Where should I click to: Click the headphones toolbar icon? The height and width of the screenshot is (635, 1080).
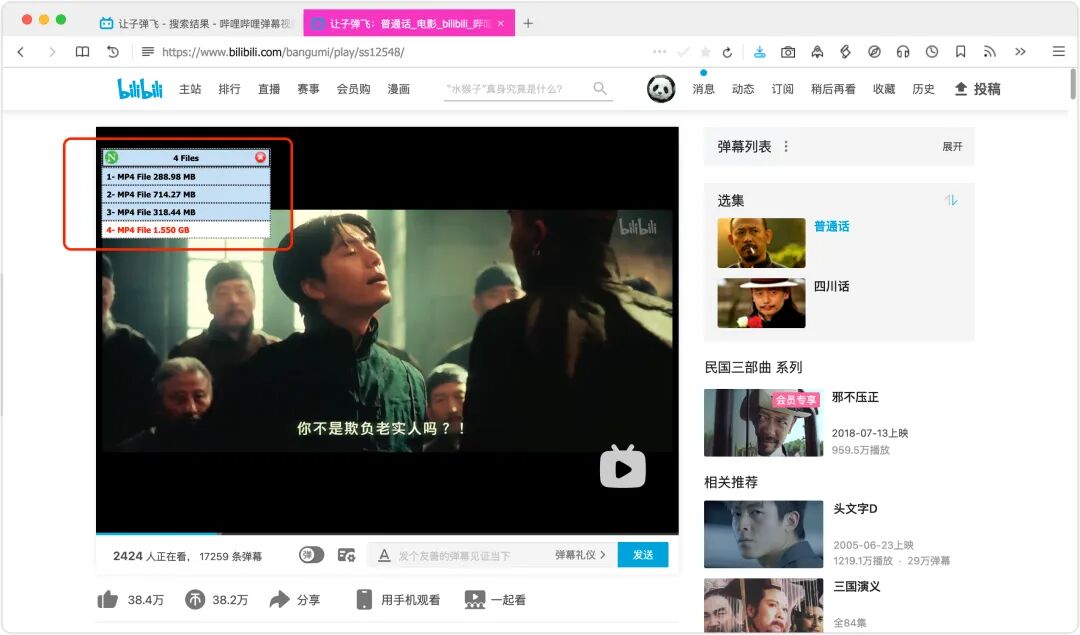pos(902,52)
